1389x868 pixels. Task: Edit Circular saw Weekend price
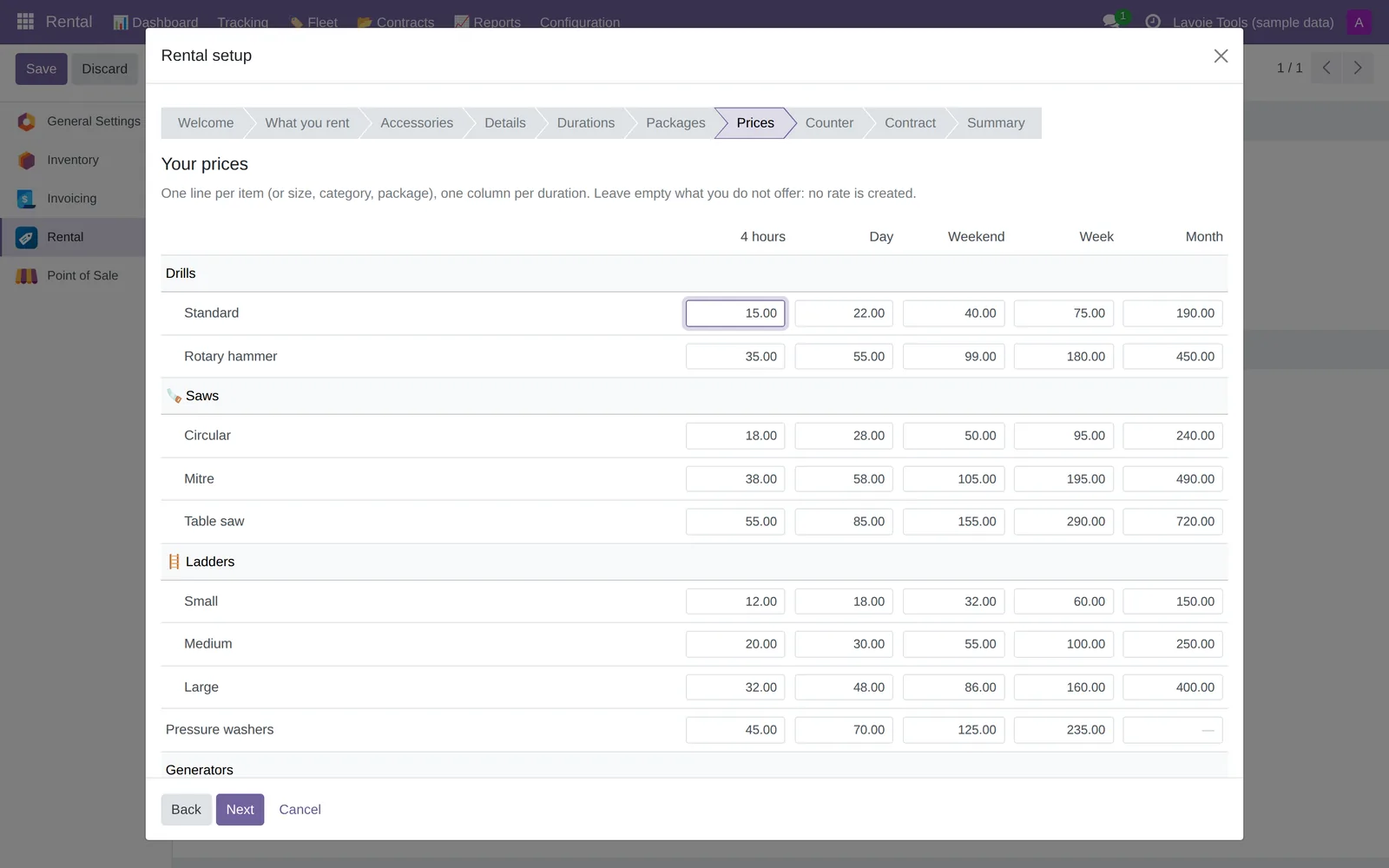(x=953, y=436)
